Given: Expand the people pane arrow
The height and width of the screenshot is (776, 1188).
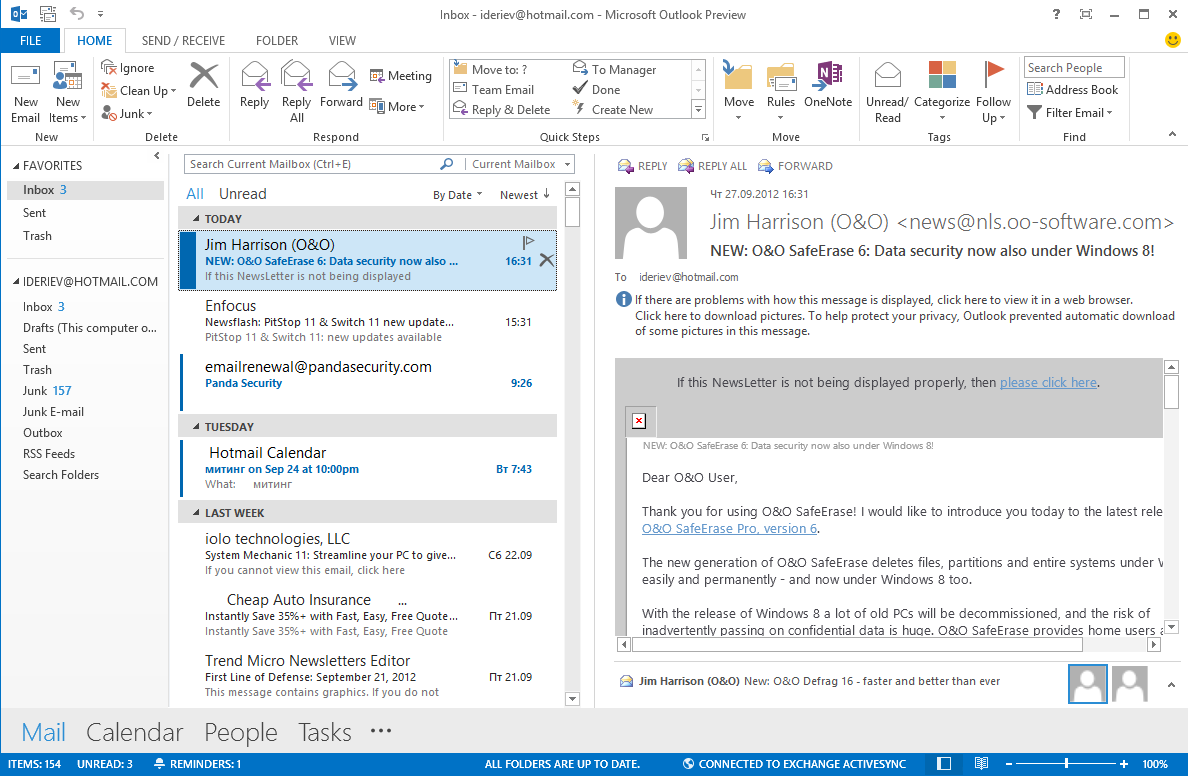Looking at the screenshot, I should point(1171,684).
